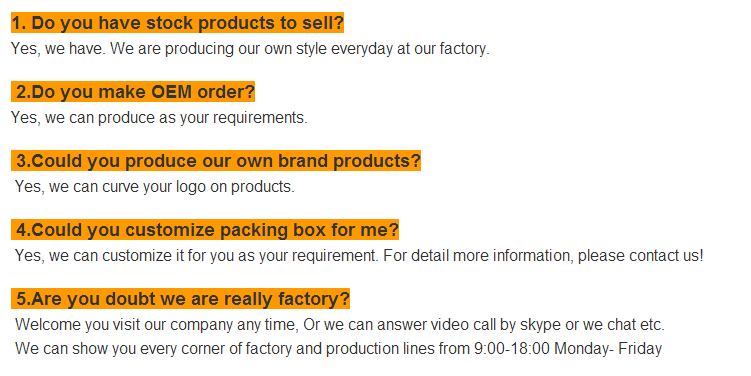Click the number '1.' of the first question
751x376 pixels.
coord(19,23)
